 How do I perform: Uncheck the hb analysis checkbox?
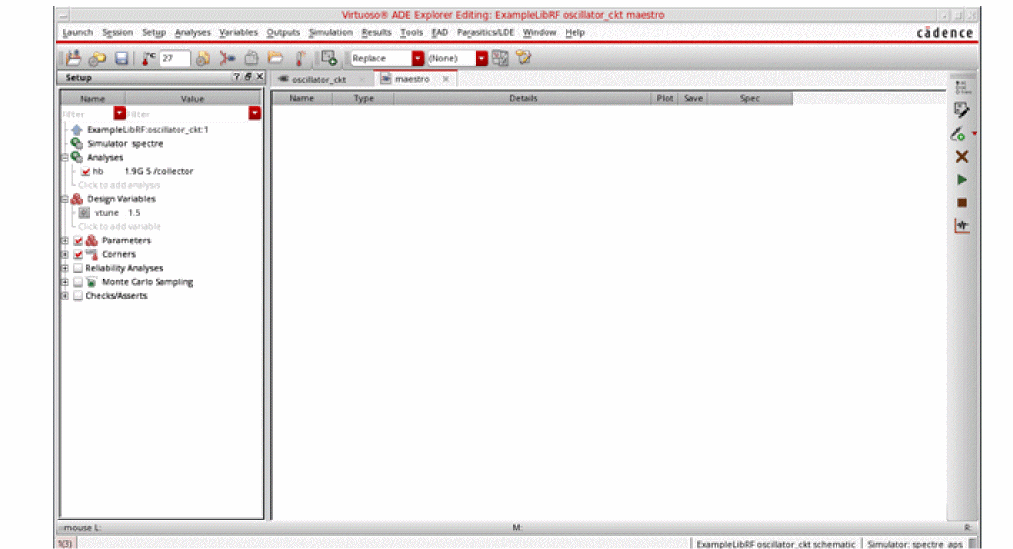[85, 171]
